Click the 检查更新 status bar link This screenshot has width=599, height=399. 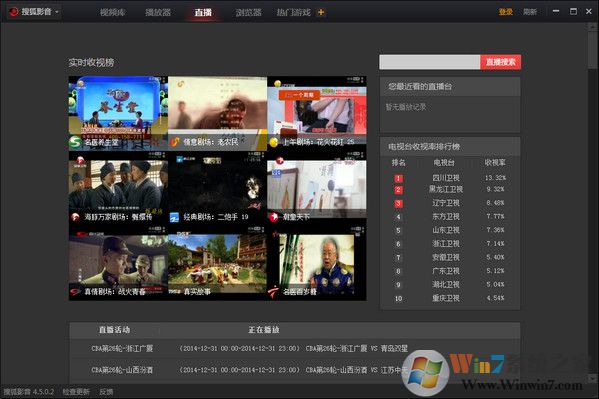click(76, 392)
